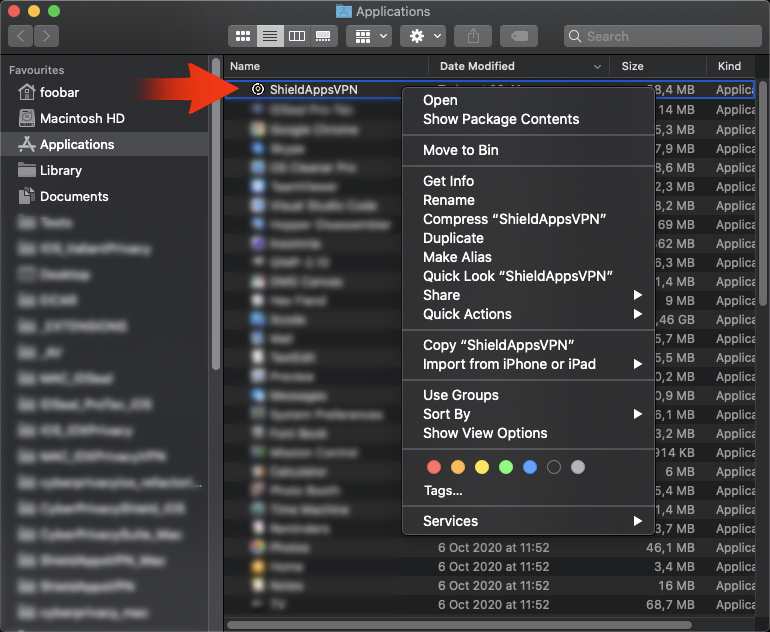Select the ShieldAppsVPN file name
The height and width of the screenshot is (632, 770).
[314, 89]
